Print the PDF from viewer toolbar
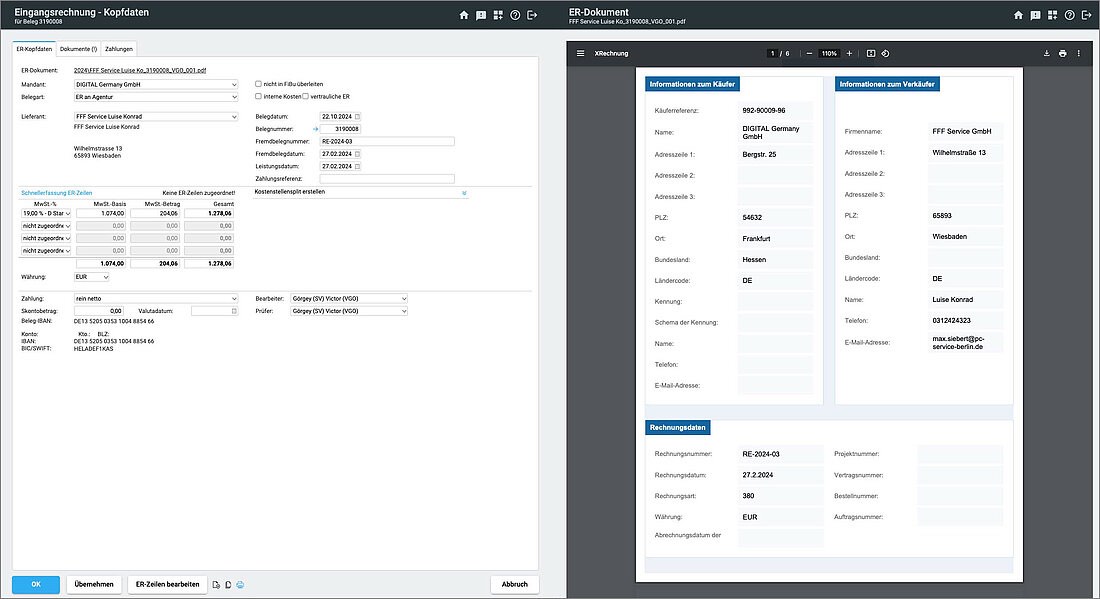 click(x=1062, y=53)
